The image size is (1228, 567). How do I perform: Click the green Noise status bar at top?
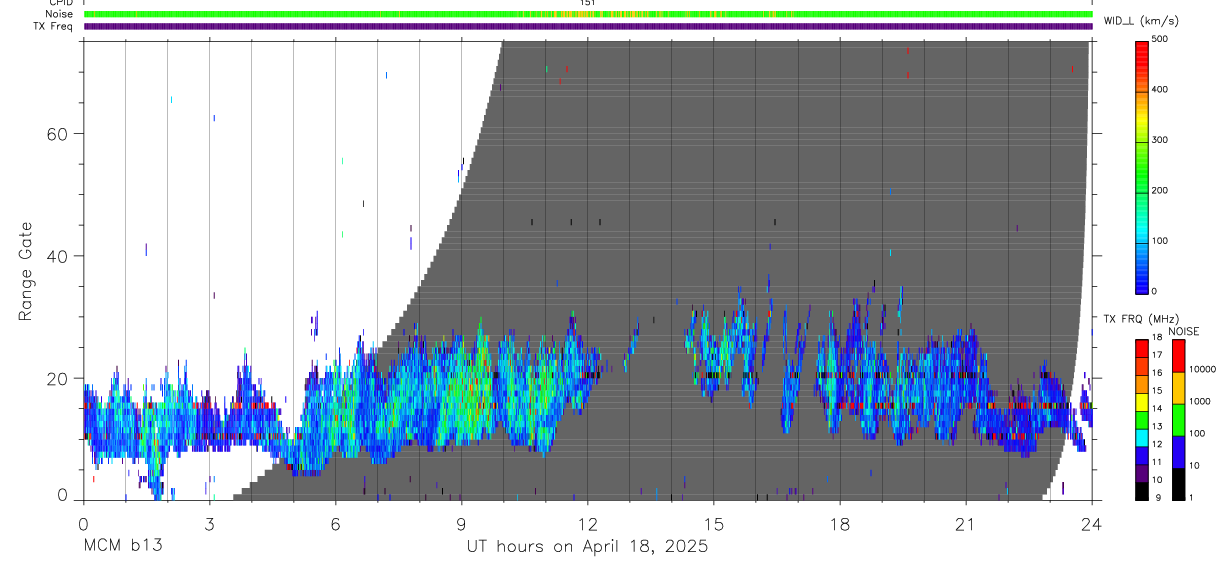click(588, 14)
